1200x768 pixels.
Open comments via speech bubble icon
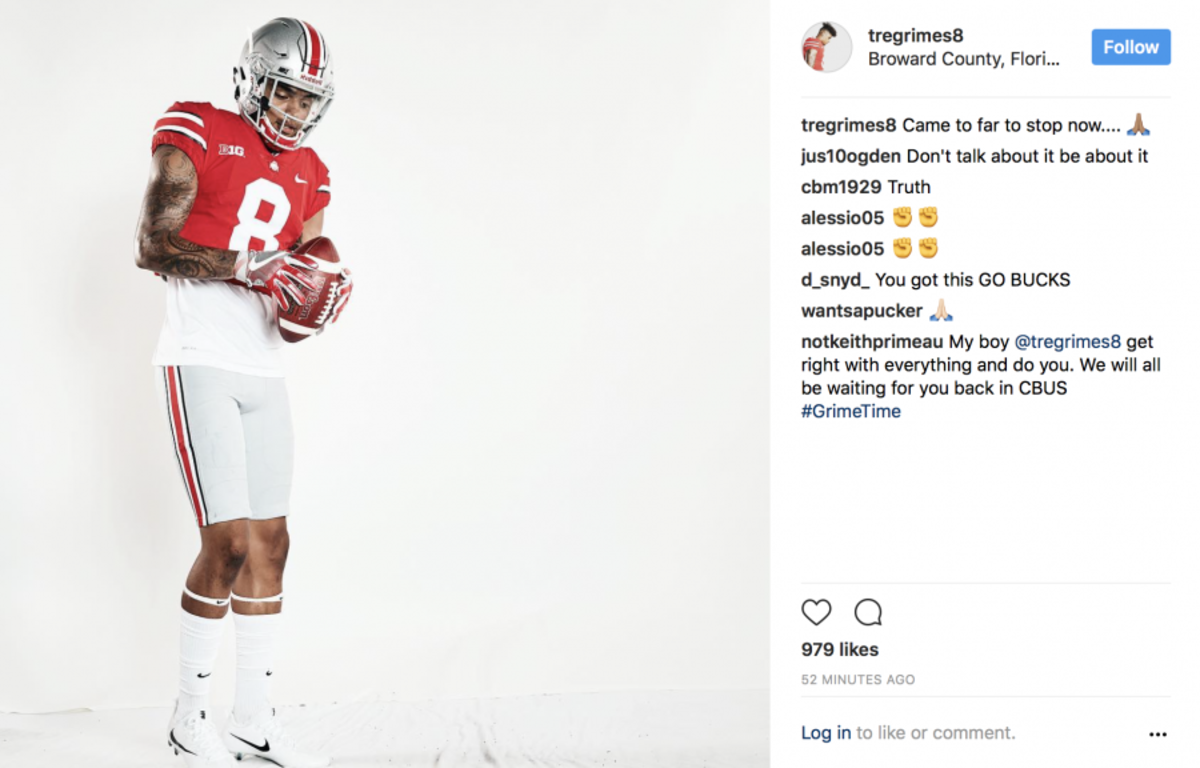pos(868,612)
